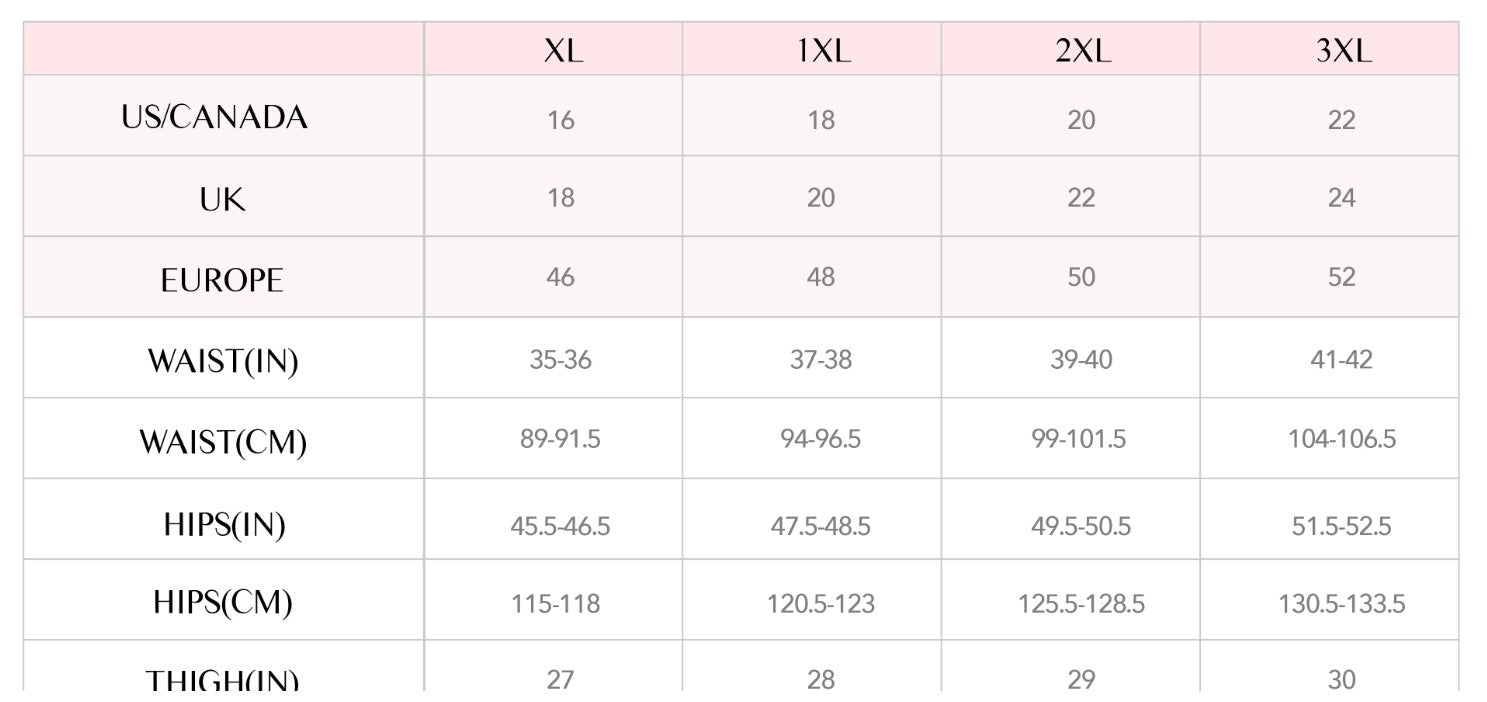Click the HIPS(CM) row label
The height and width of the screenshot is (702, 1487).
click(222, 603)
